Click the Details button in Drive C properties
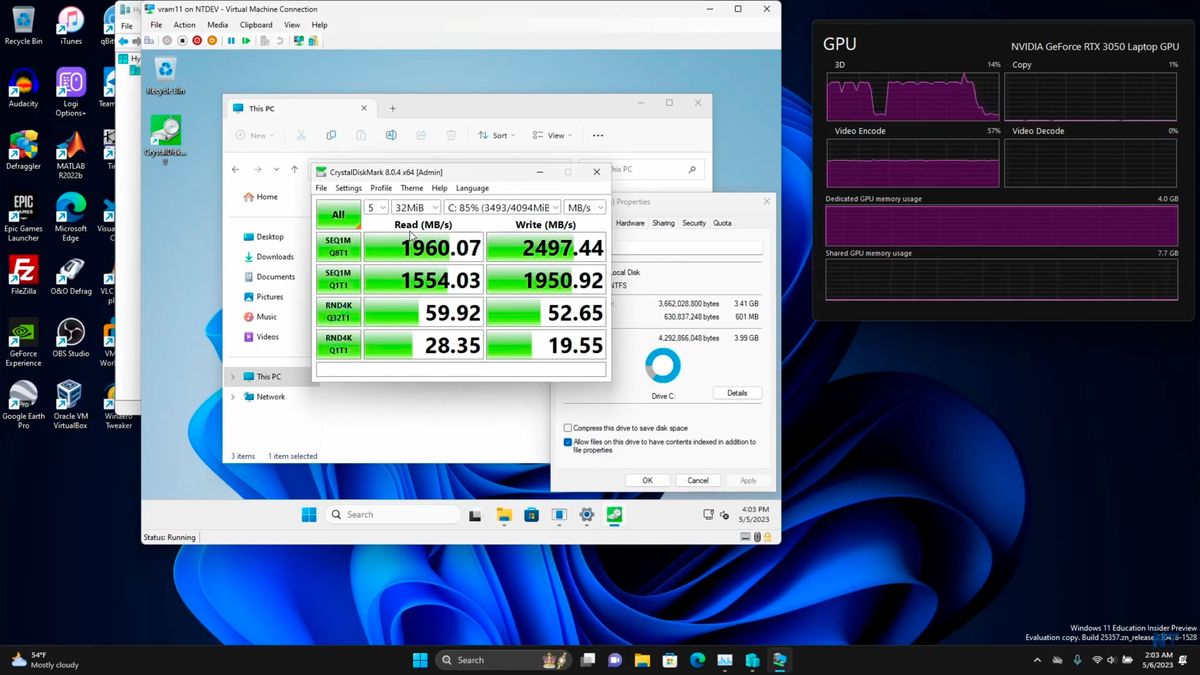 [x=737, y=392]
